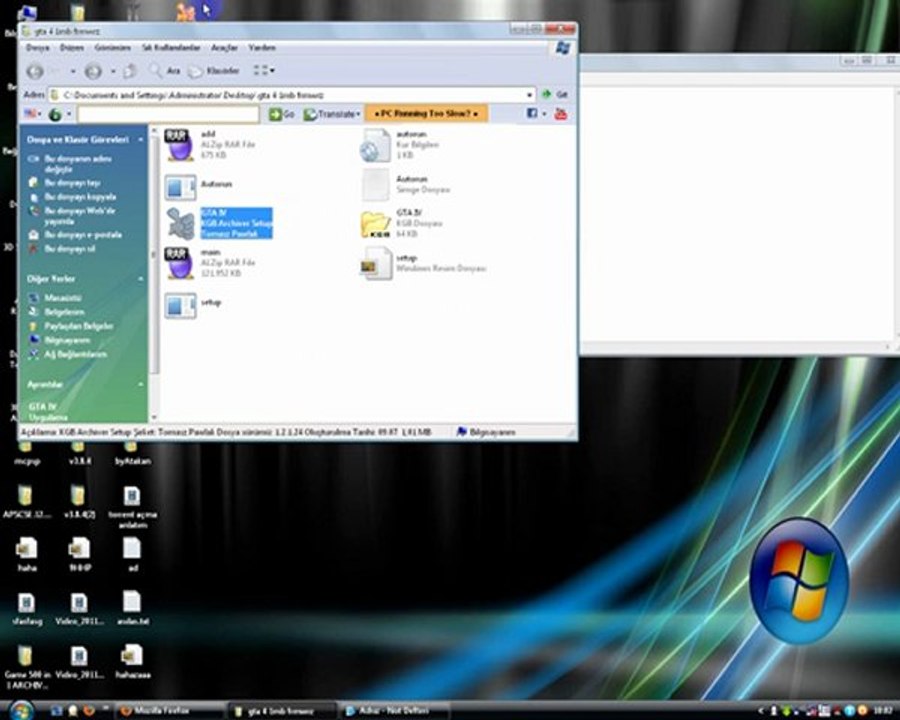The image size is (900, 720).
Task: Click publish this file to Web link
Action: pyautogui.click(x=79, y=216)
